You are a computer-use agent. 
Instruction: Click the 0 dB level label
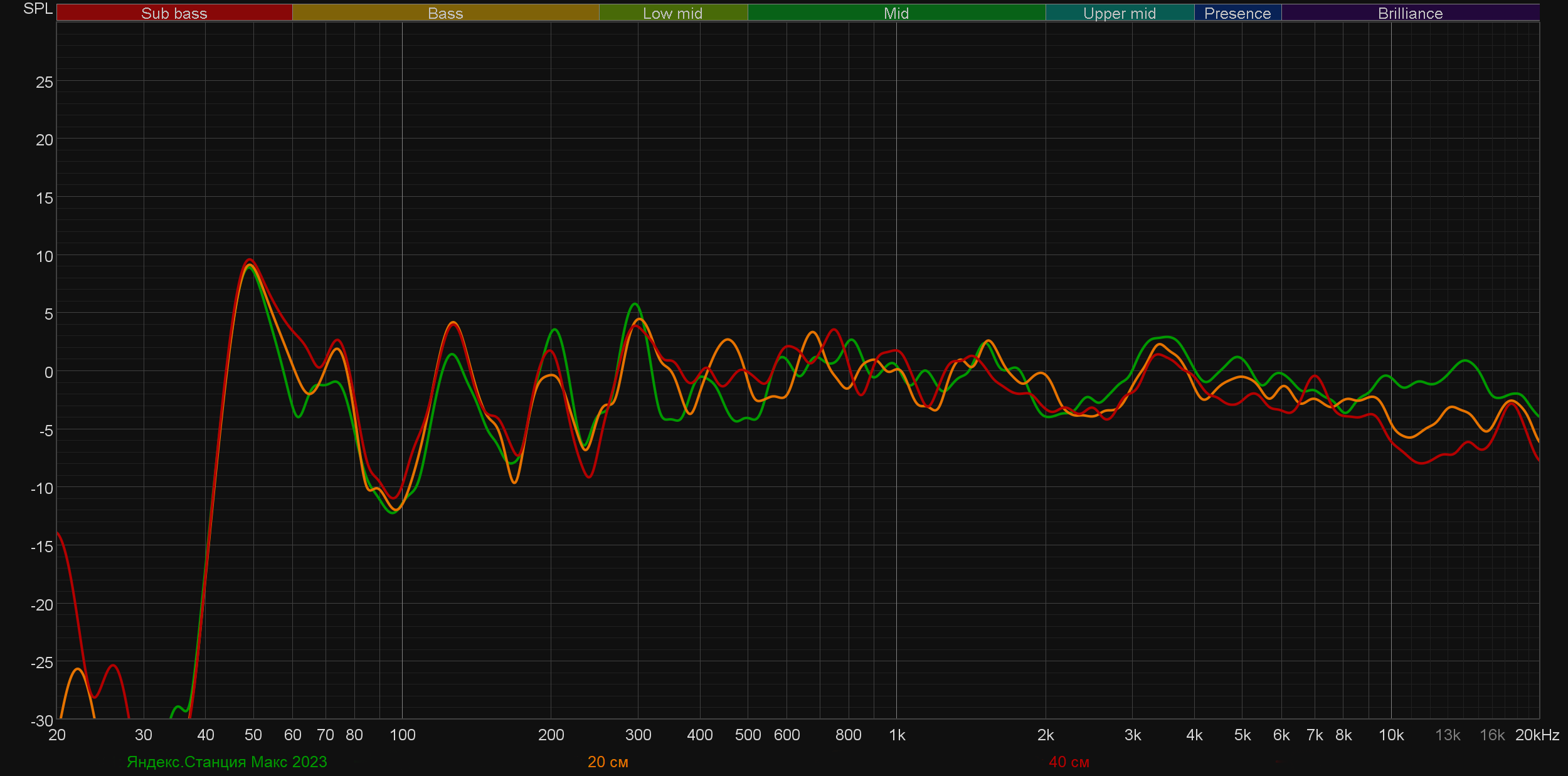click(x=48, y=372)
